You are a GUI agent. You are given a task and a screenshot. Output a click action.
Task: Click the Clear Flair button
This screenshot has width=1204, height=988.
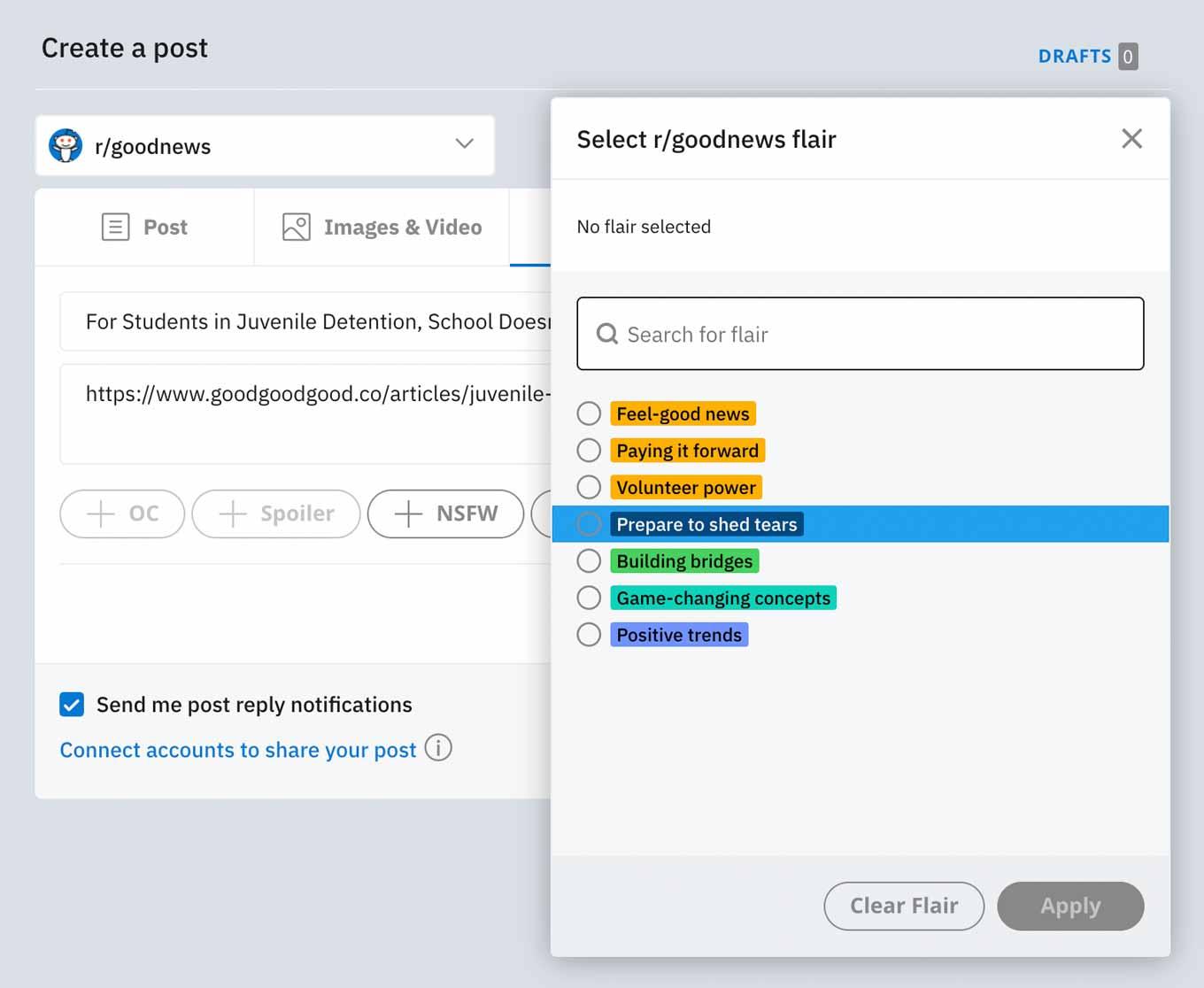[x=904, y=906]
